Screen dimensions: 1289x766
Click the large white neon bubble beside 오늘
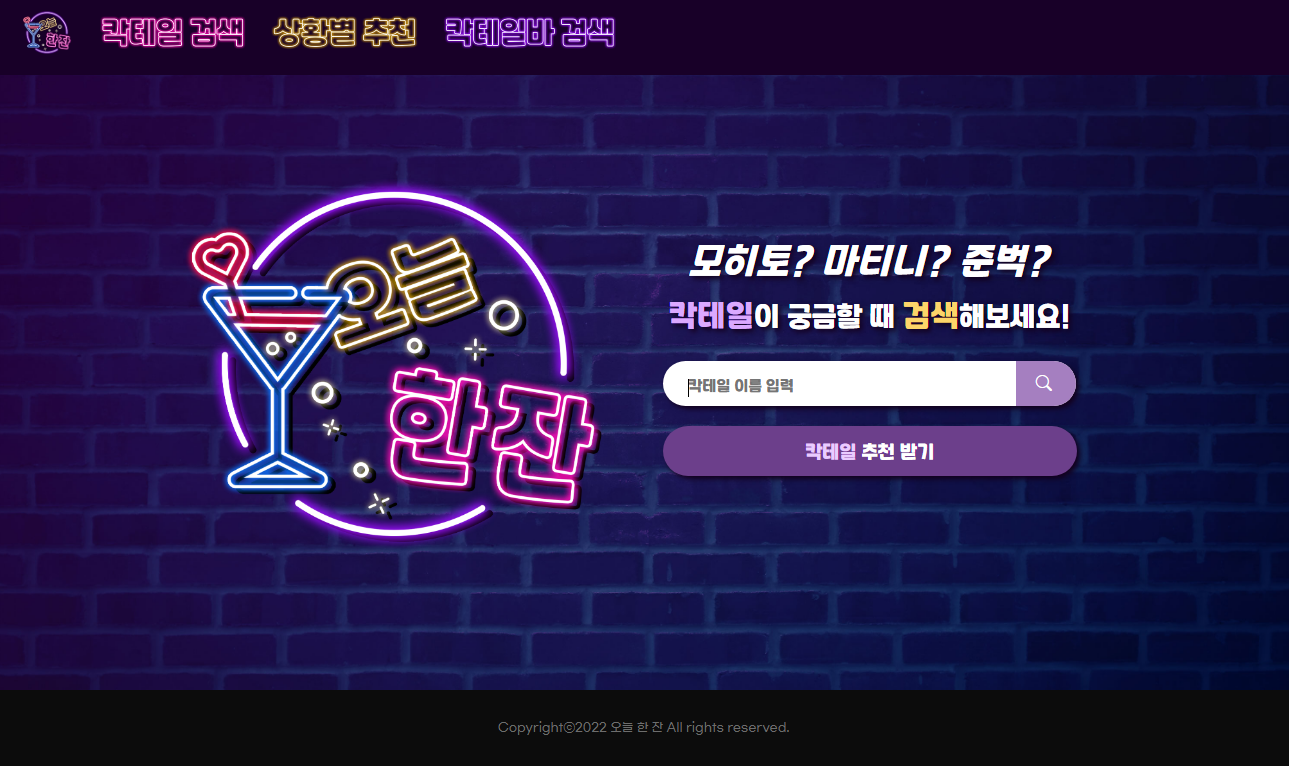coord(504,316)
